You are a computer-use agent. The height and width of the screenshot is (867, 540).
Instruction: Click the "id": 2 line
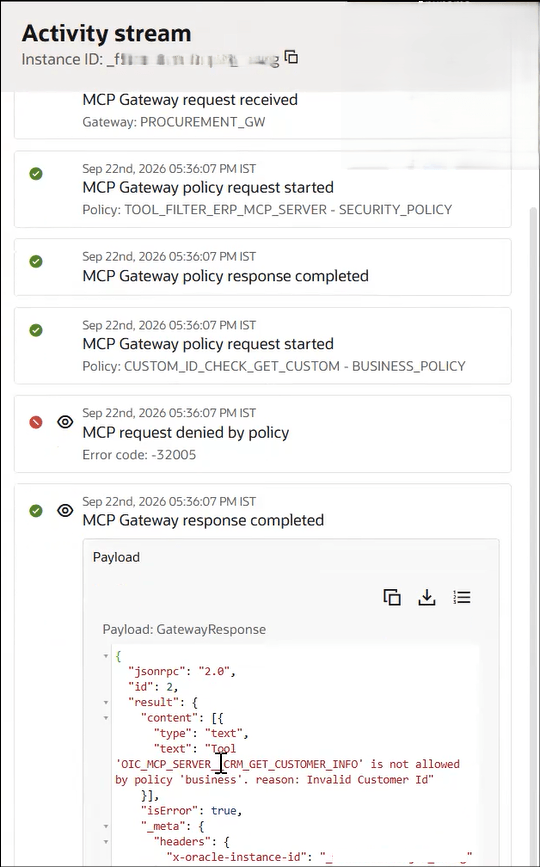153,687
